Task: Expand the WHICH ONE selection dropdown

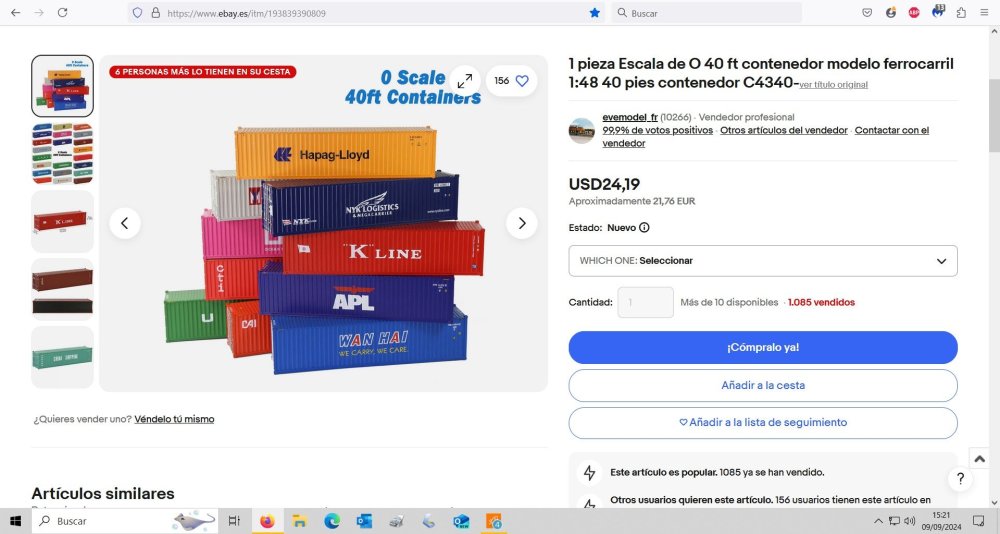Action: click(x=763, y=261)
